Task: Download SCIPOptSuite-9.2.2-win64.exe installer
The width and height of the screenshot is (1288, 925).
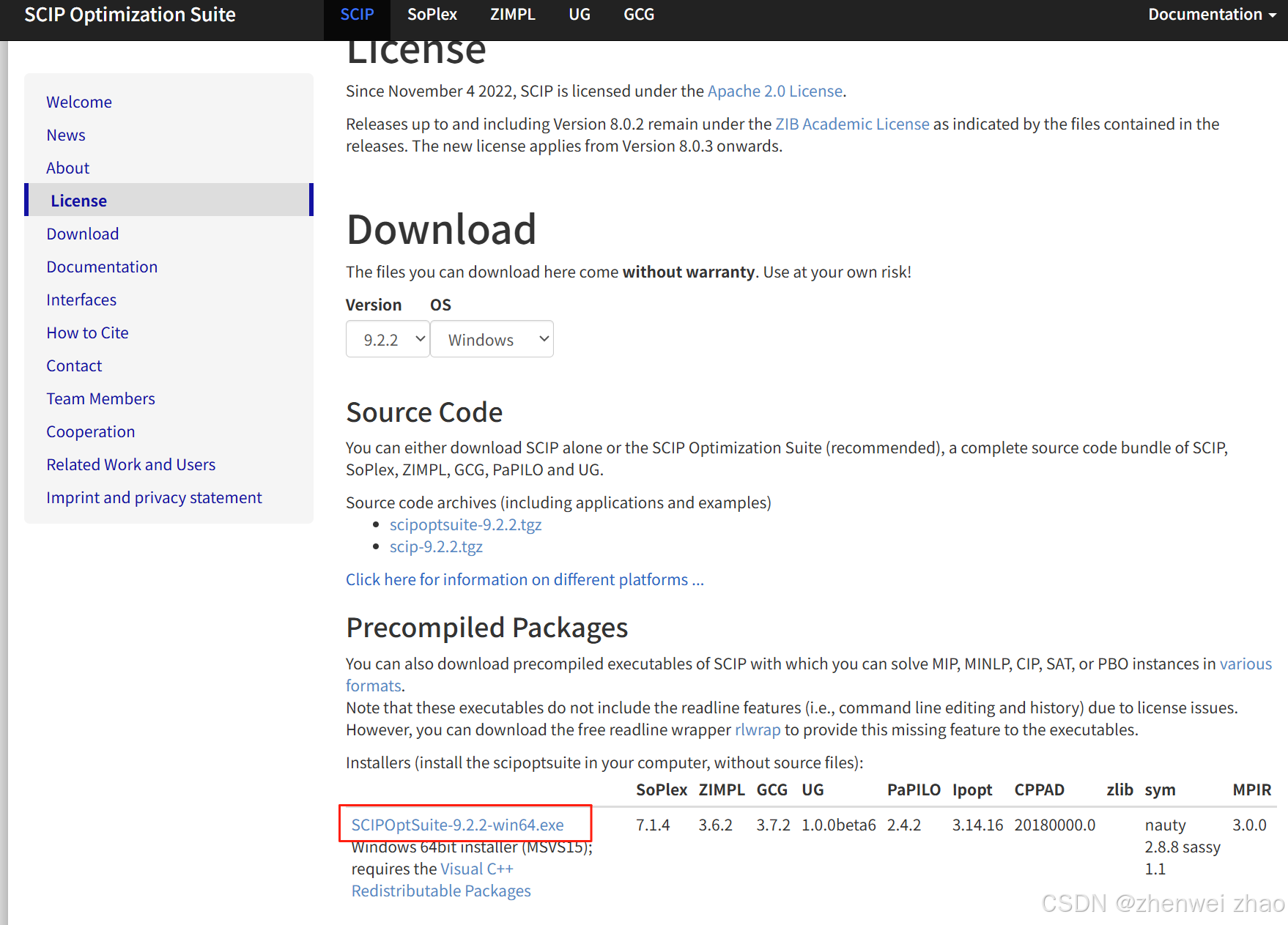Action: tap(457, 824)
